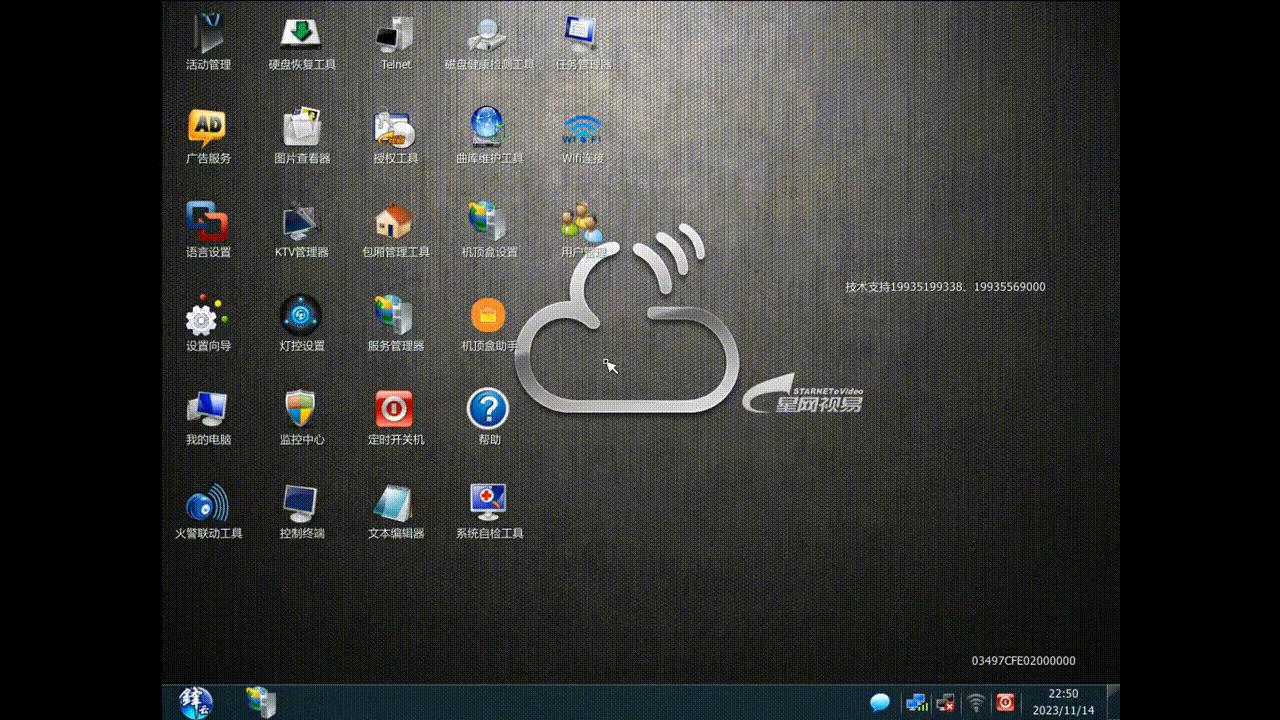
Task: Open 包厢管理工具 house icon
Action: [x=395, y=223]
